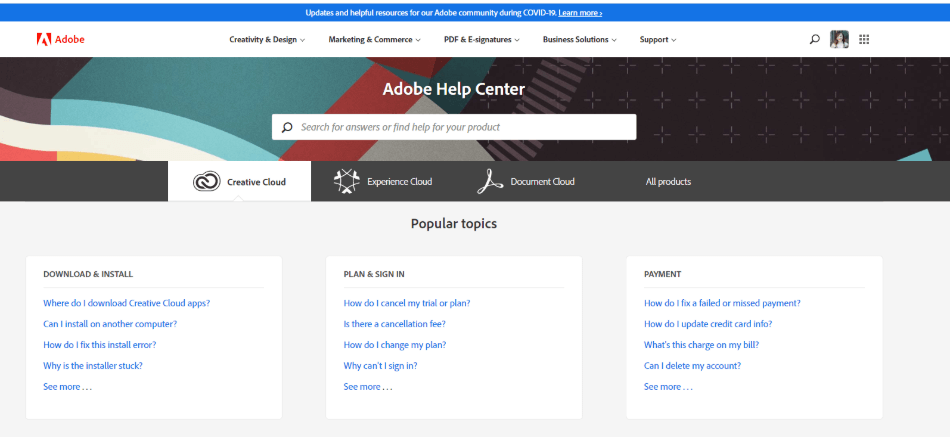Click the Document Cloud Acrobat icon

pos(490,181)
